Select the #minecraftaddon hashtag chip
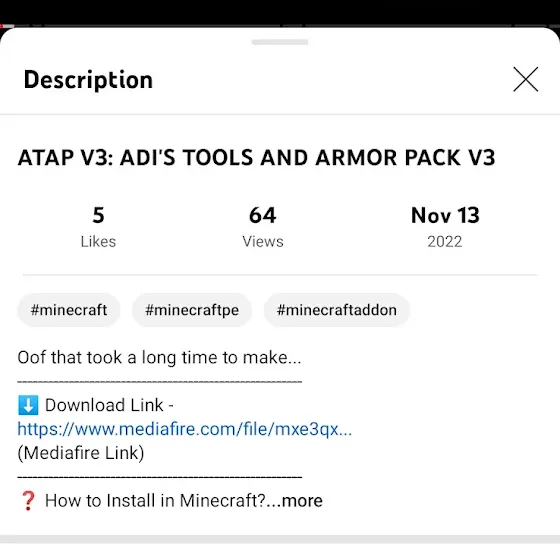Image resolution: width=560 pixels, height=560 pixels. coord(336,310)
